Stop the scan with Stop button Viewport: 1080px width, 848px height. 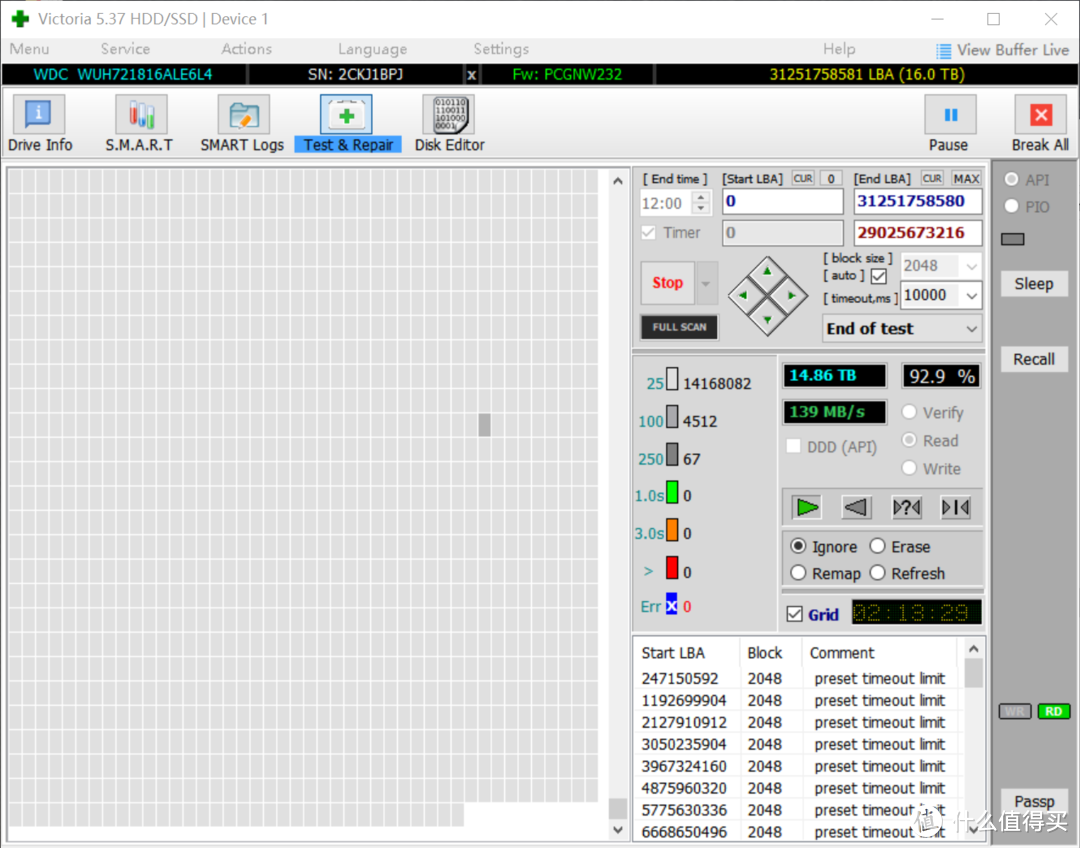pos(667,283)
